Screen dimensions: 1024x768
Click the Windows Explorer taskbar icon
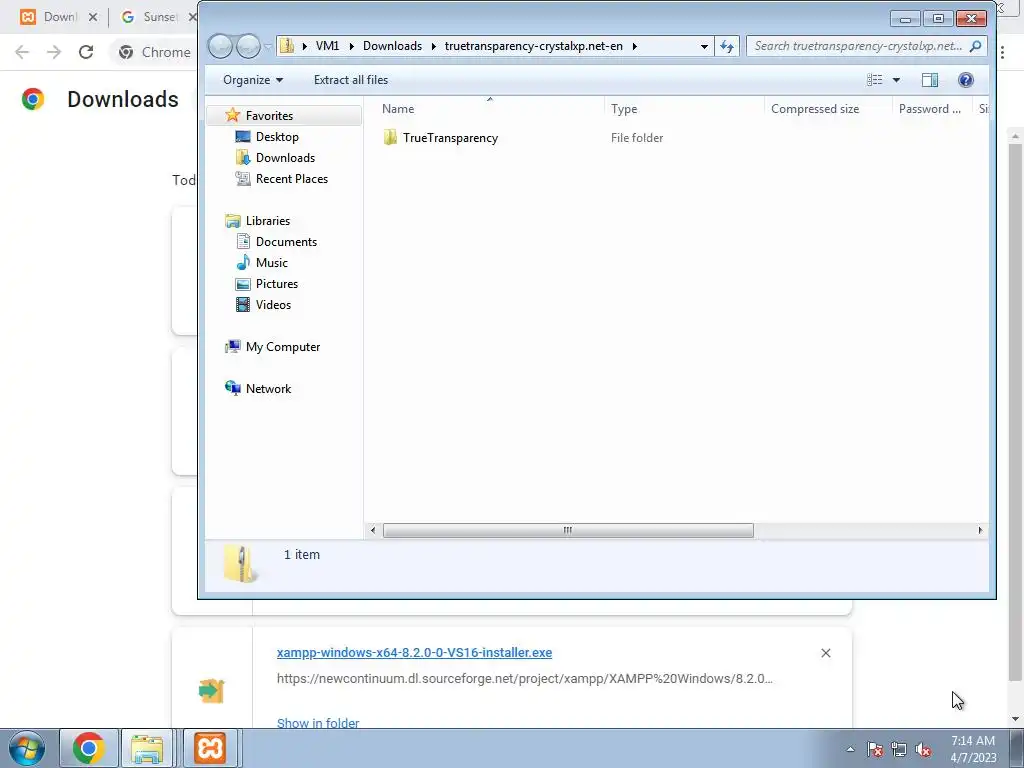click(x=148, y=748)
